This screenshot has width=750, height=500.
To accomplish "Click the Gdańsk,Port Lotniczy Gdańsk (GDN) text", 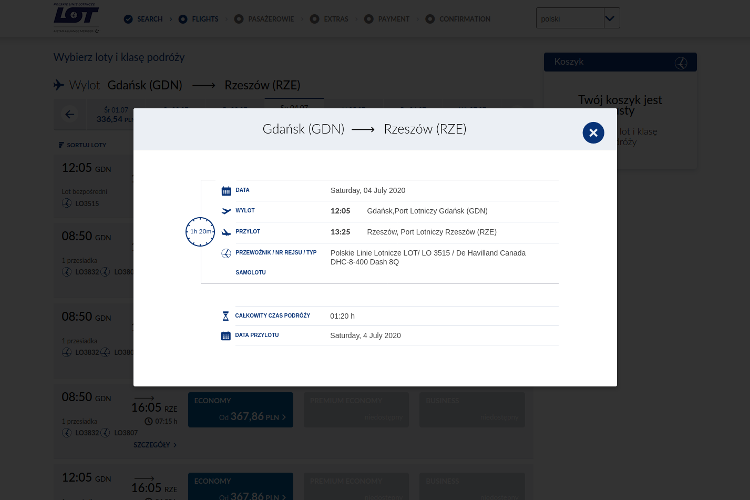I will pyautogui.click(x=427, y=211).
